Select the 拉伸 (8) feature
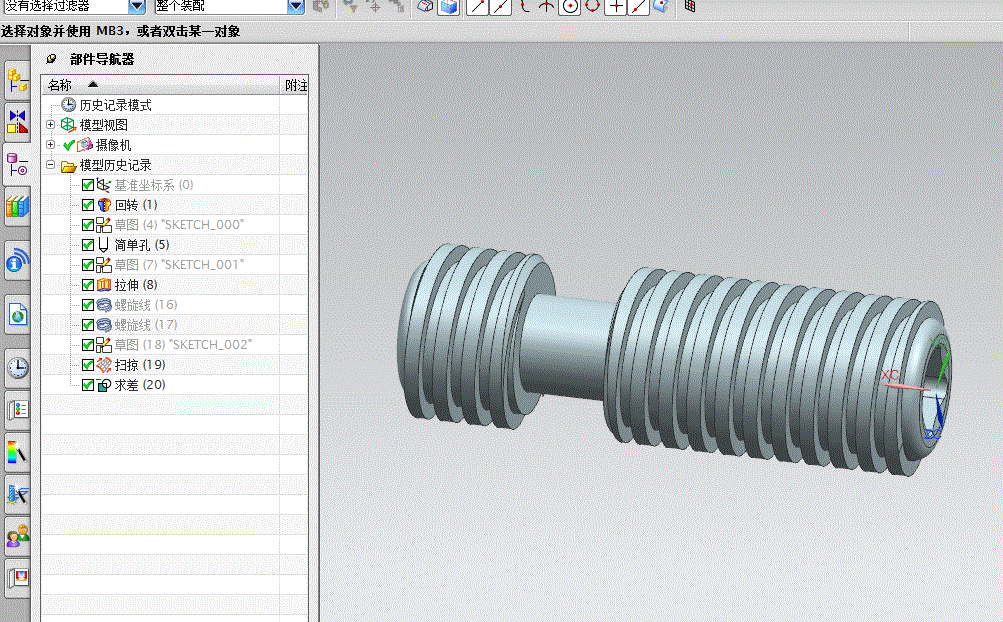The height and width of the screenshot is (622, 1003). [x=136, y=285]
